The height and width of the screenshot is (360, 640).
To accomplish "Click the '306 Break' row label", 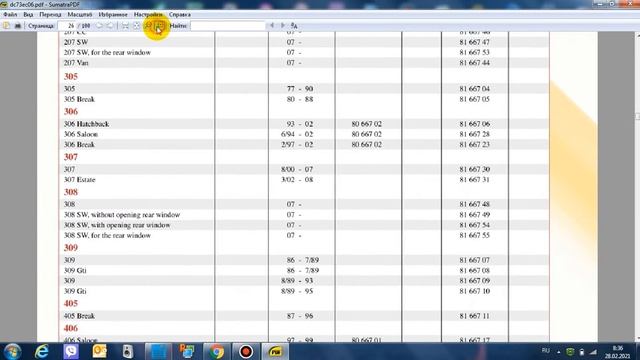I will [x=79, y=144].
